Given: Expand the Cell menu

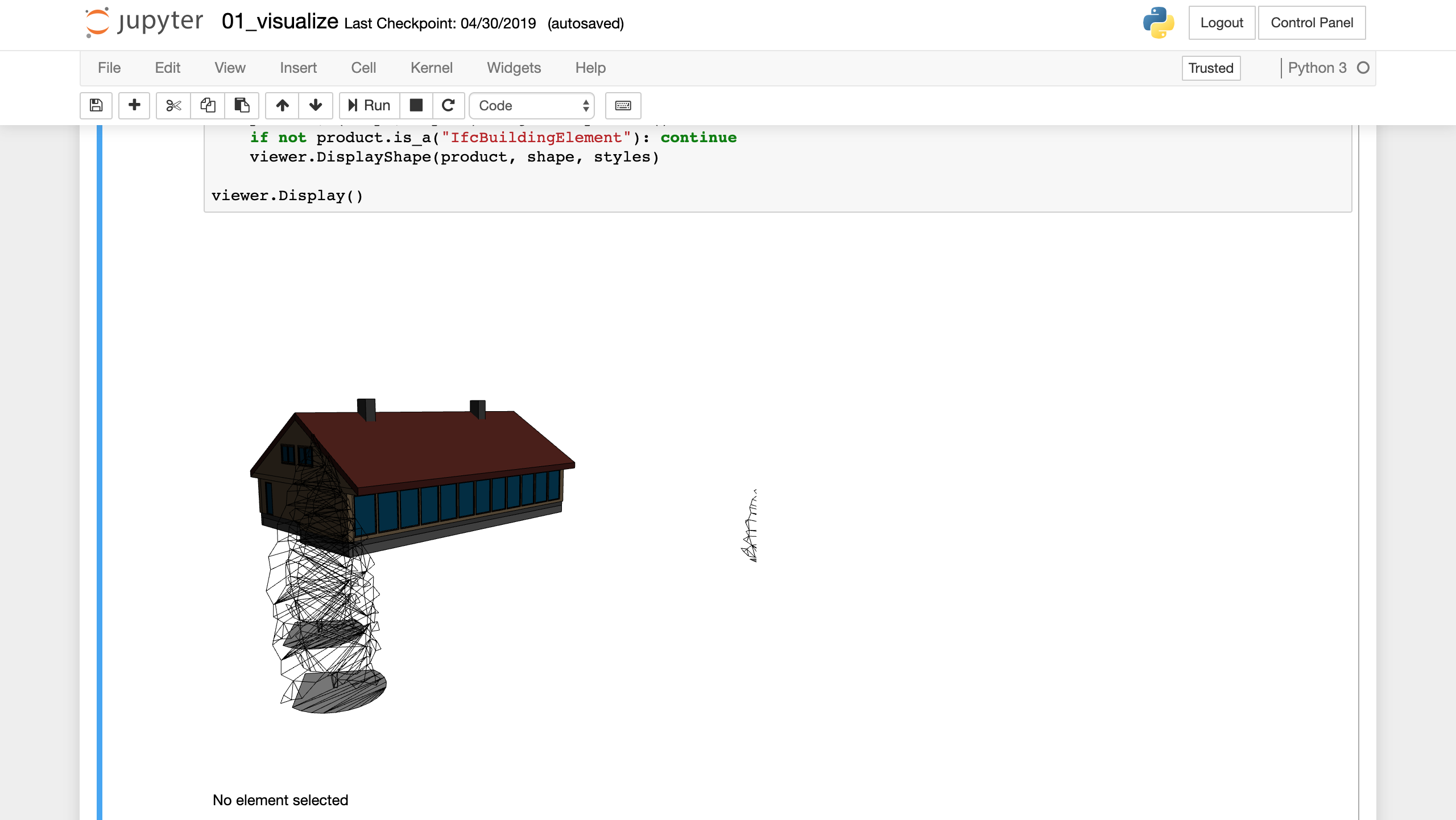Looking at the screenshot, I should pos(363,68).
